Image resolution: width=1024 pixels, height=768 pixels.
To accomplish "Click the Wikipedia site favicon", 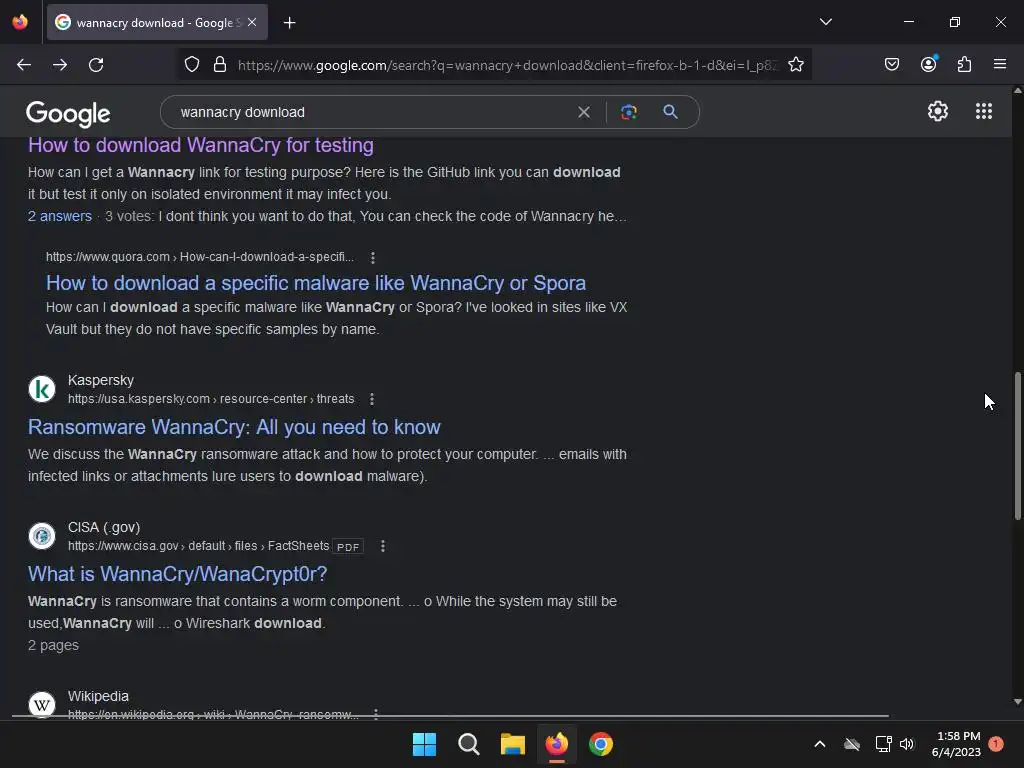I will 42,705.
